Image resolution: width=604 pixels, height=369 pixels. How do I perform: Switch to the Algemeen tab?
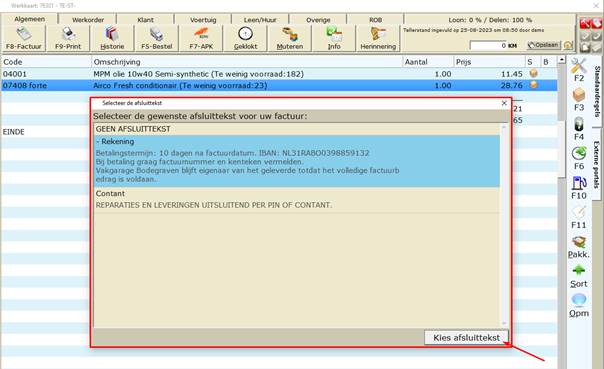(x=29, y=19)
